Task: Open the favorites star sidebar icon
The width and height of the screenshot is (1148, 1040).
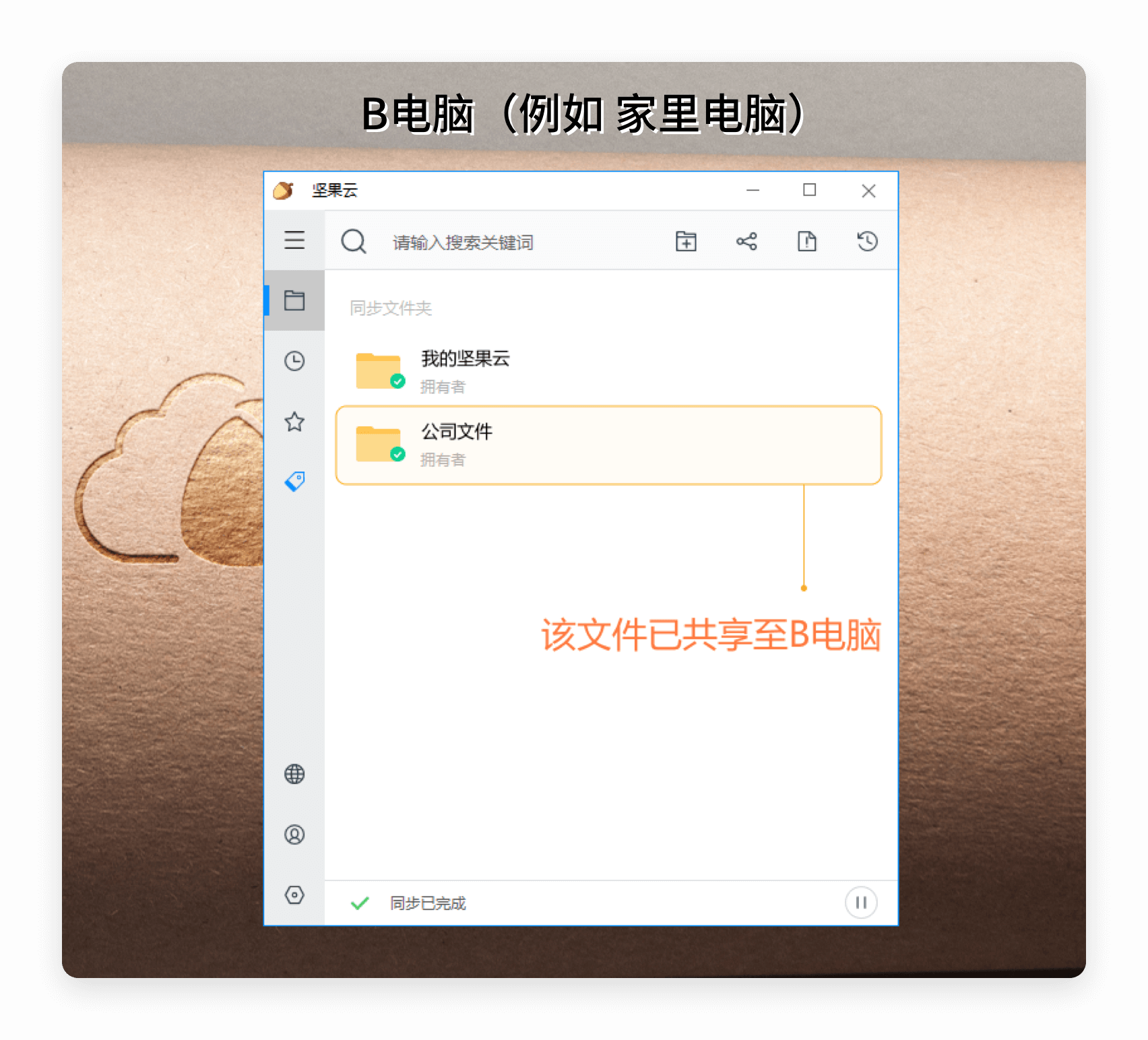Action: [x=294, y=422]
